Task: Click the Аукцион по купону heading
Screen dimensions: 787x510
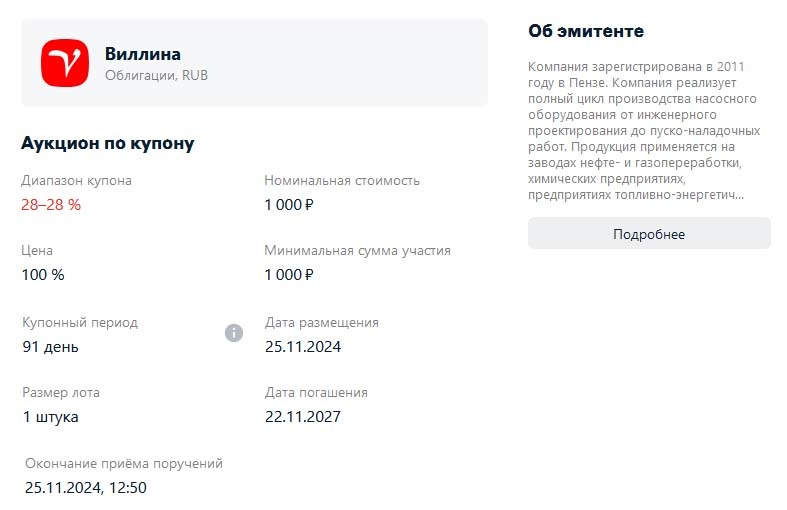Action: coord(108,143)
